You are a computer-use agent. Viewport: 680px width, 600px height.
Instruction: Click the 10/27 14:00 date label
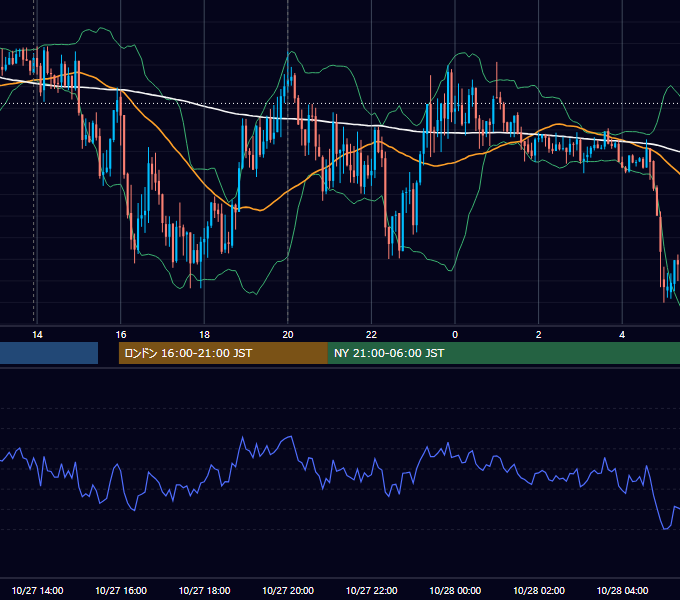(37, 590)
